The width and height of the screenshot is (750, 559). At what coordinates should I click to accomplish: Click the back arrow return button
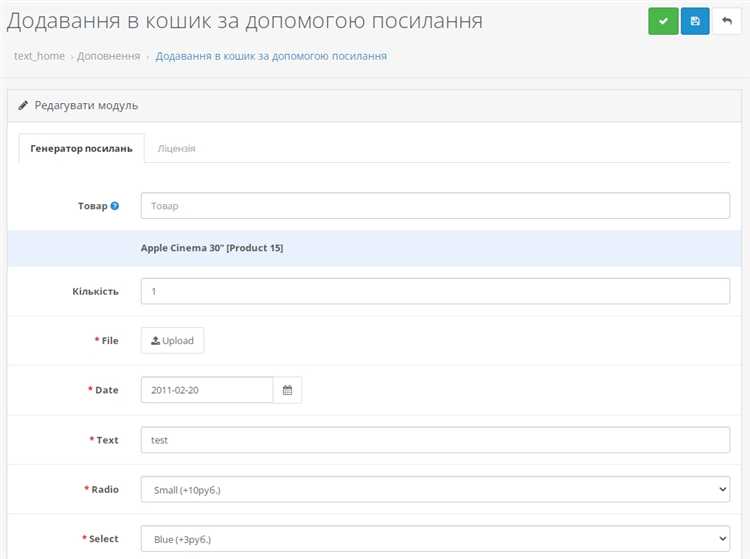coord(726,21)
